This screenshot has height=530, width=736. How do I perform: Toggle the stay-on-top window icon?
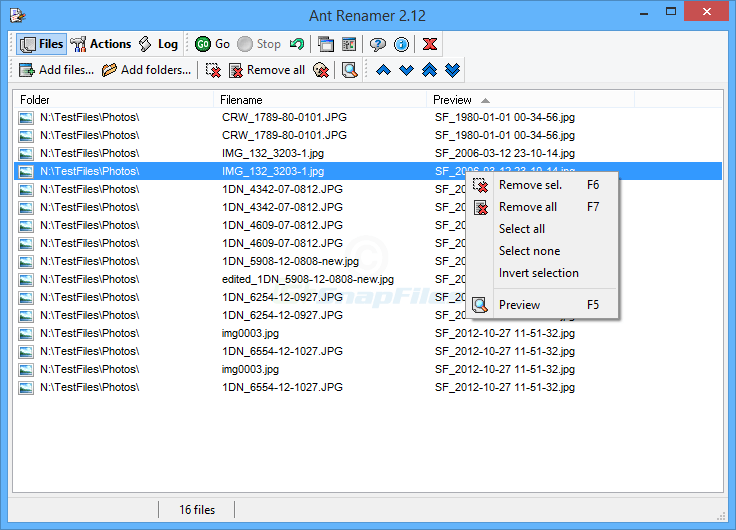pyautogui.click(x=326, y=44)
